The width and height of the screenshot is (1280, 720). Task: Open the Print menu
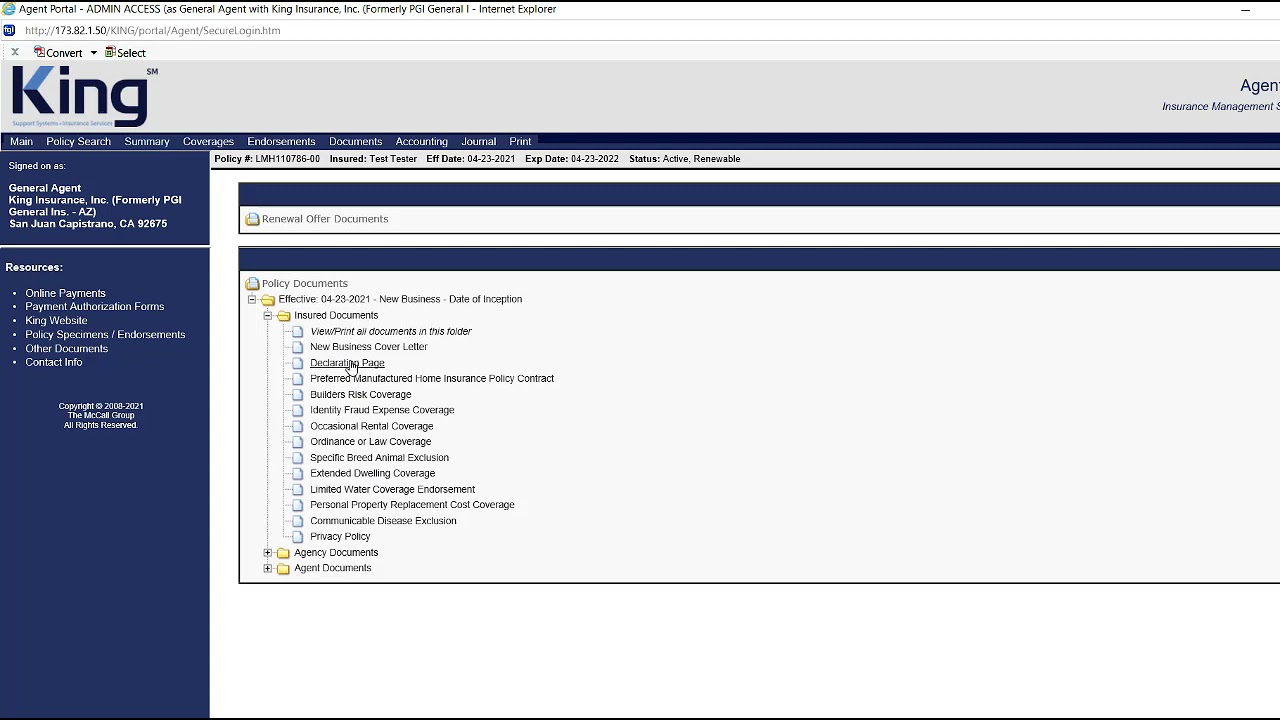(x=520, y=141)
